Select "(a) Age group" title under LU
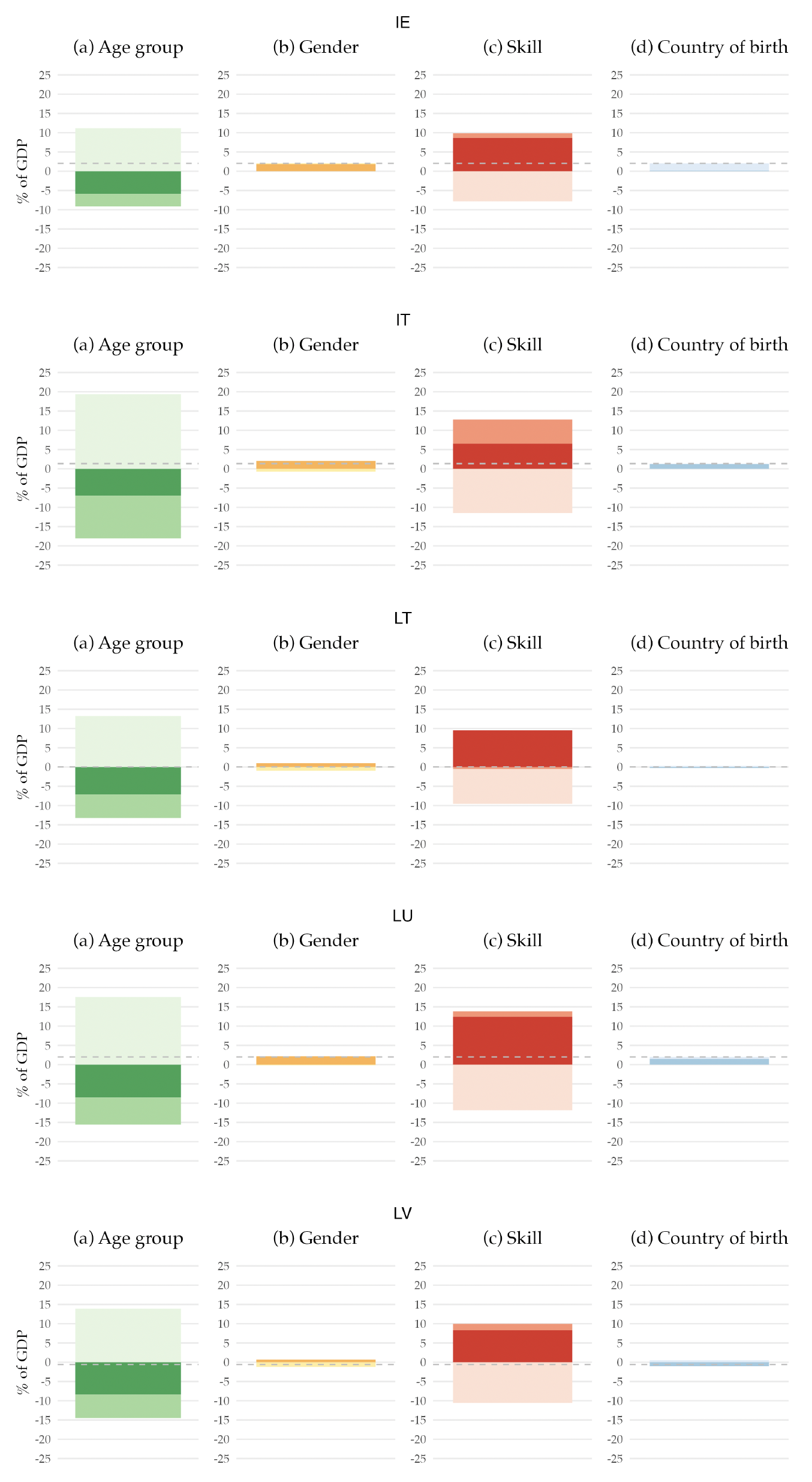Viewport: 812px width, 1482px height. coord(128,940)
